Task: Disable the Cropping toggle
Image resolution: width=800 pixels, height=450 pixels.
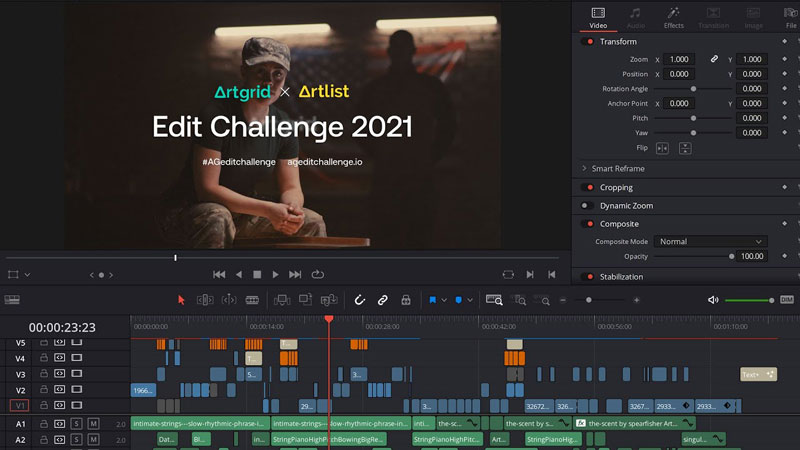Action: [588, 187]
